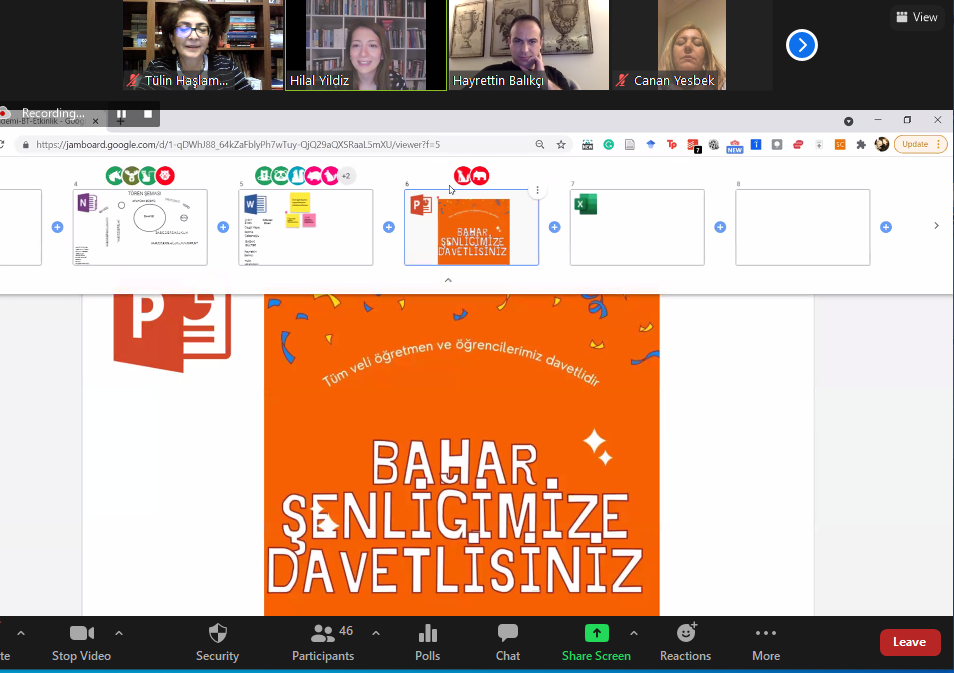Expand the Share Screen options arrow
Viewport: 954px width, 673px height.
pos(633,633)
